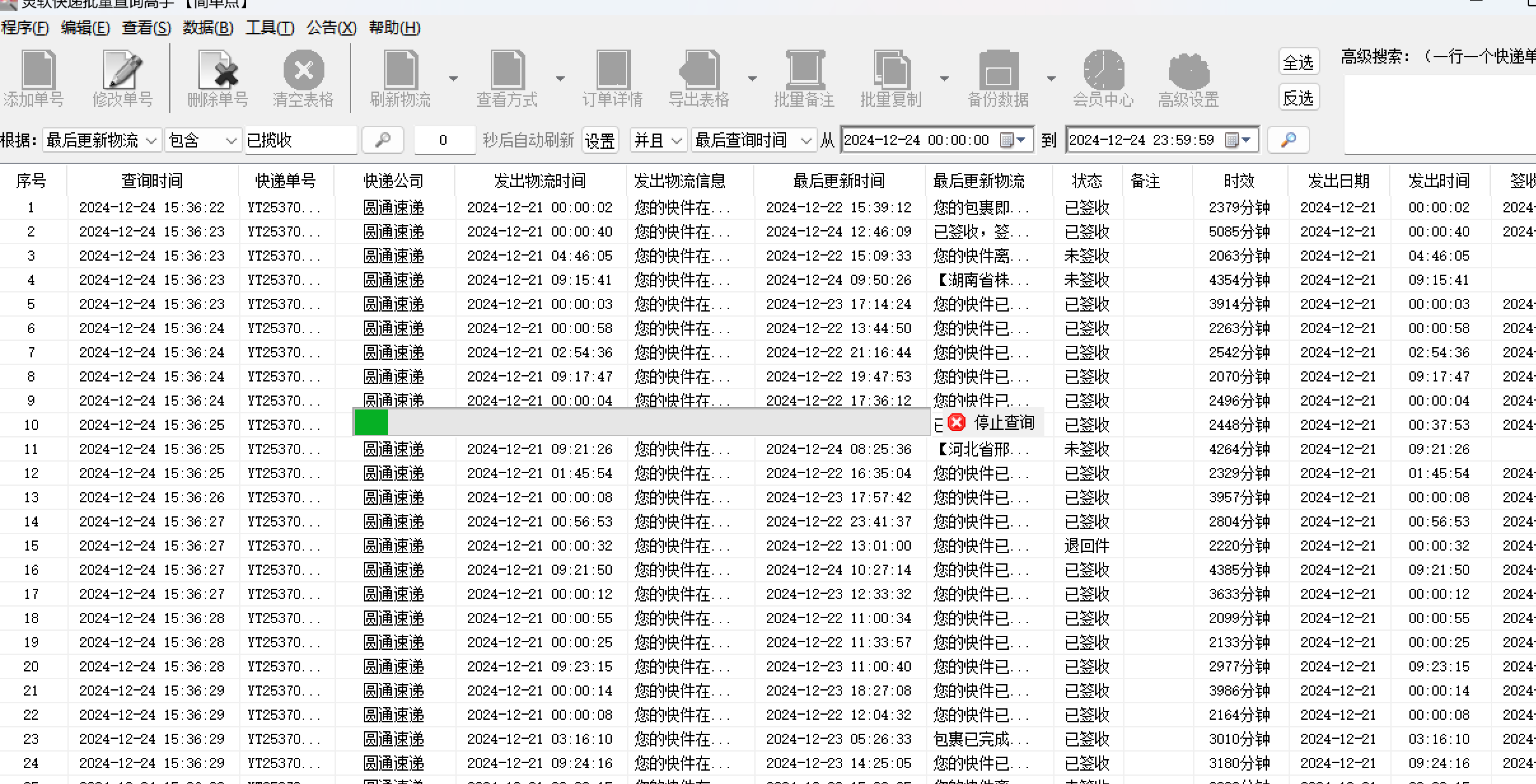This screenshot has height=784, width=1536.
Task: Click the 设置 auto-refresh settings button
Action: tap(600, 140)
